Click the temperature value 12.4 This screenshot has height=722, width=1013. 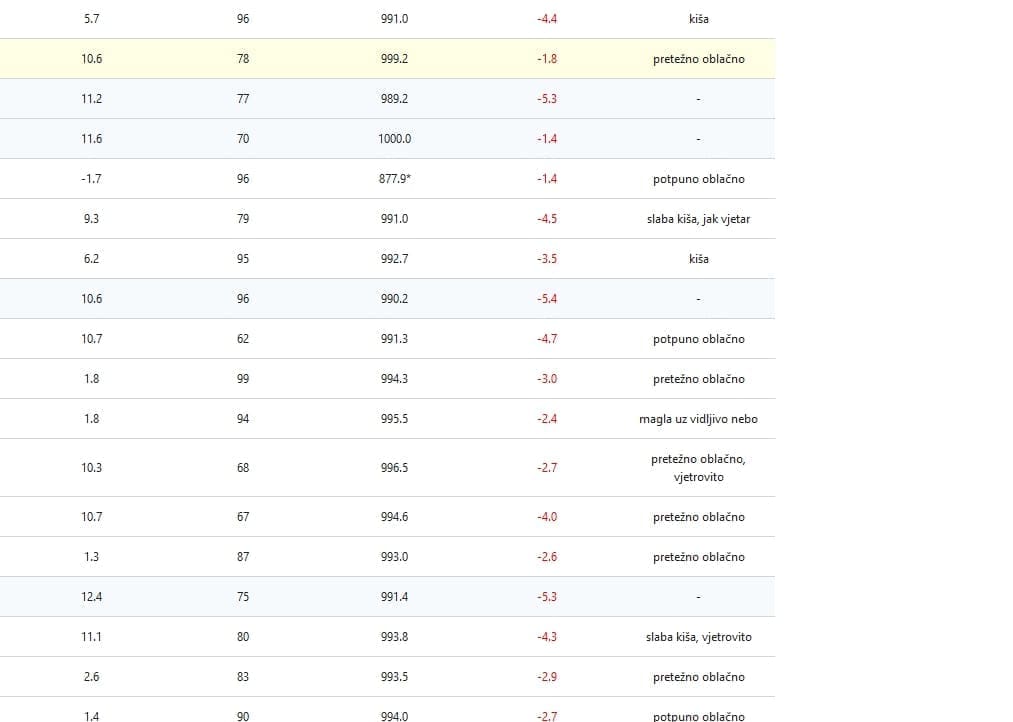tap(91, 597)
